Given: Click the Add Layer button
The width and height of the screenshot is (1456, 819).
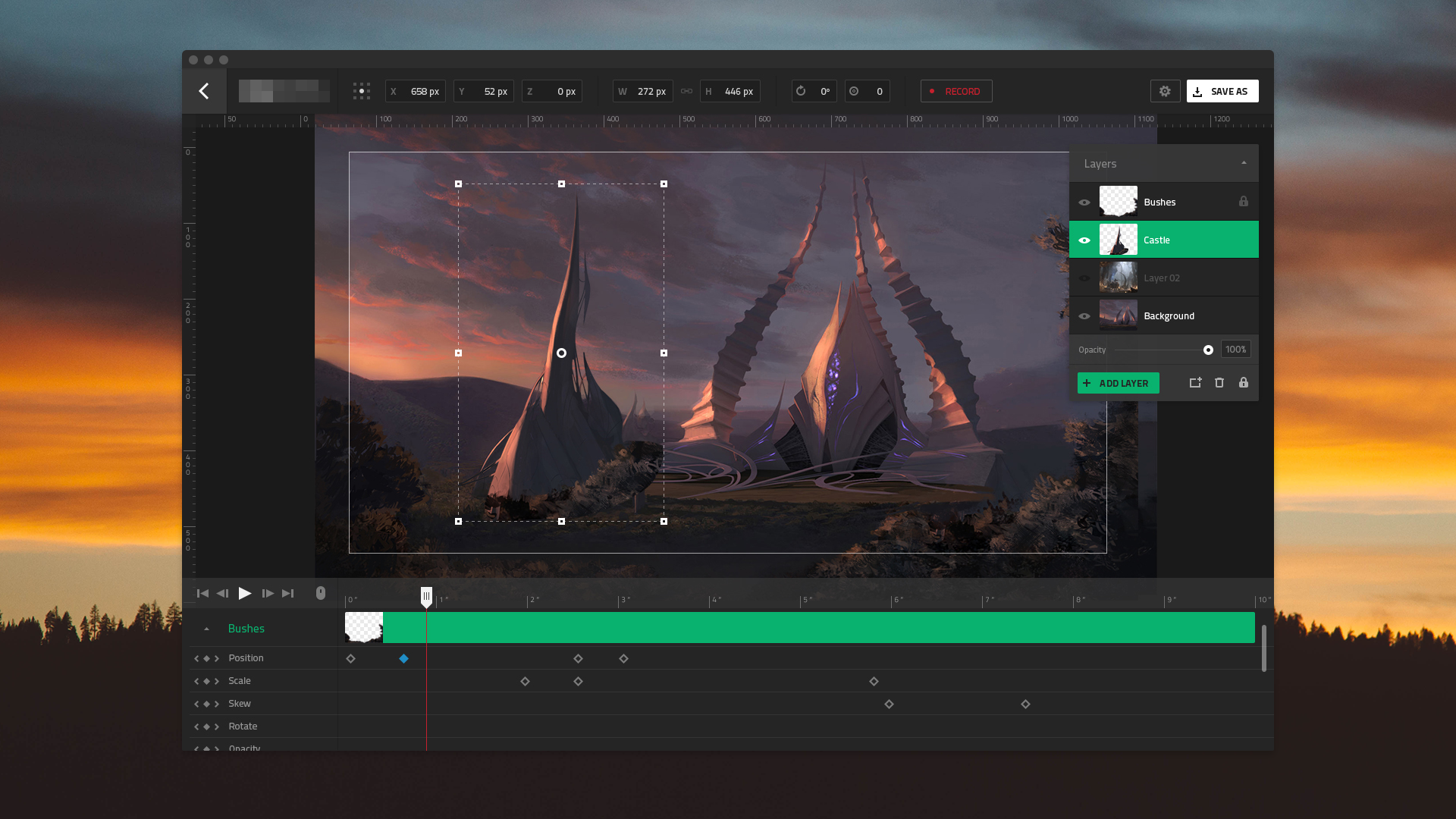Looking at the screenshot, I should coord(1118,383).
